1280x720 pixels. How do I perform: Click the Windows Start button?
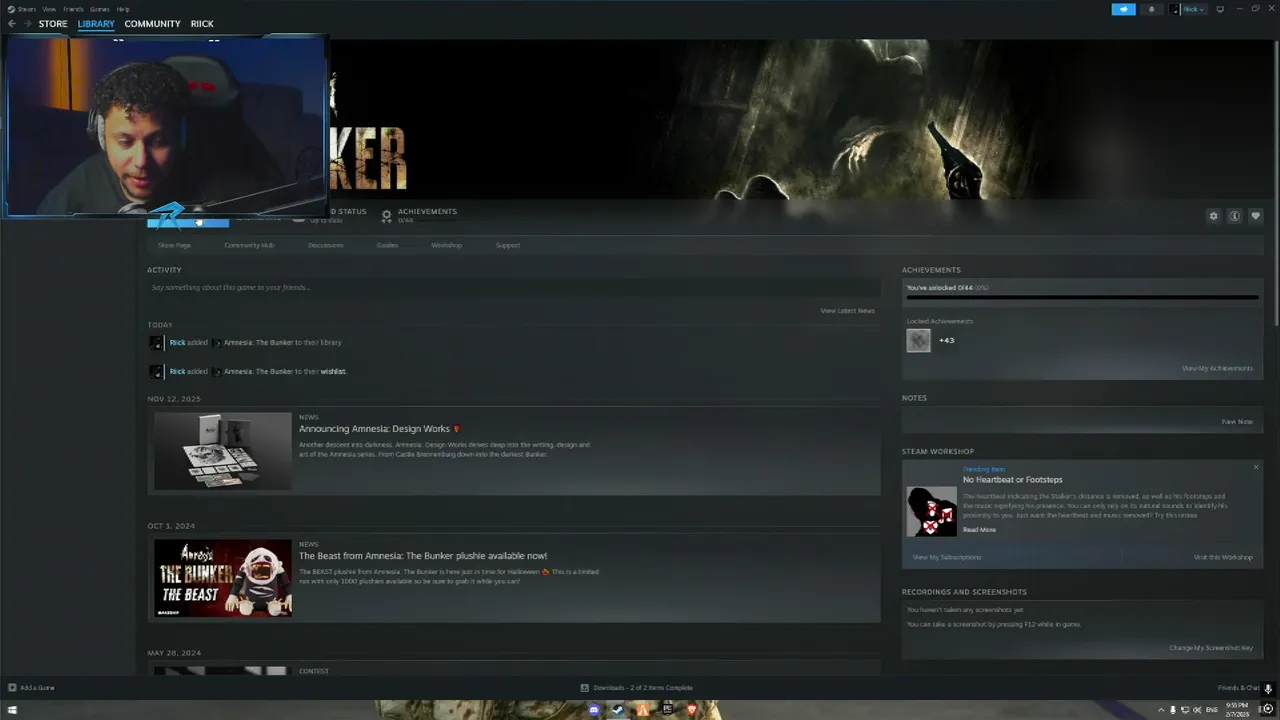click(x=12, y=710)
